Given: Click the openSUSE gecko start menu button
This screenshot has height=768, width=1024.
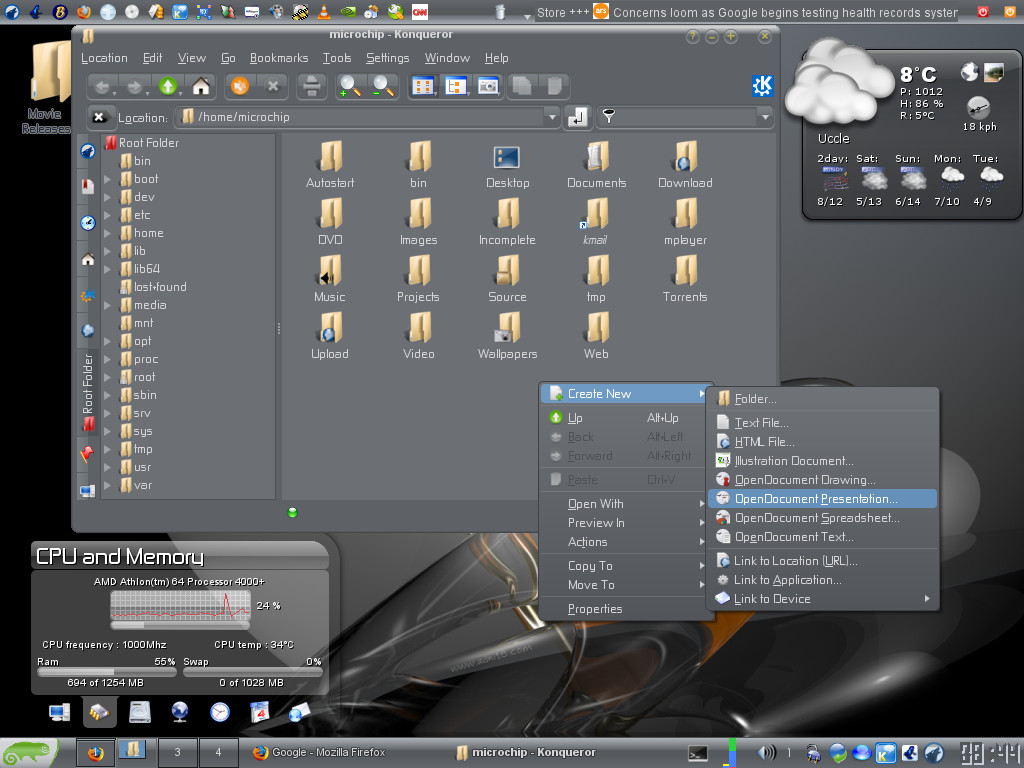Looking at the screenshot, I should [29, 753].
